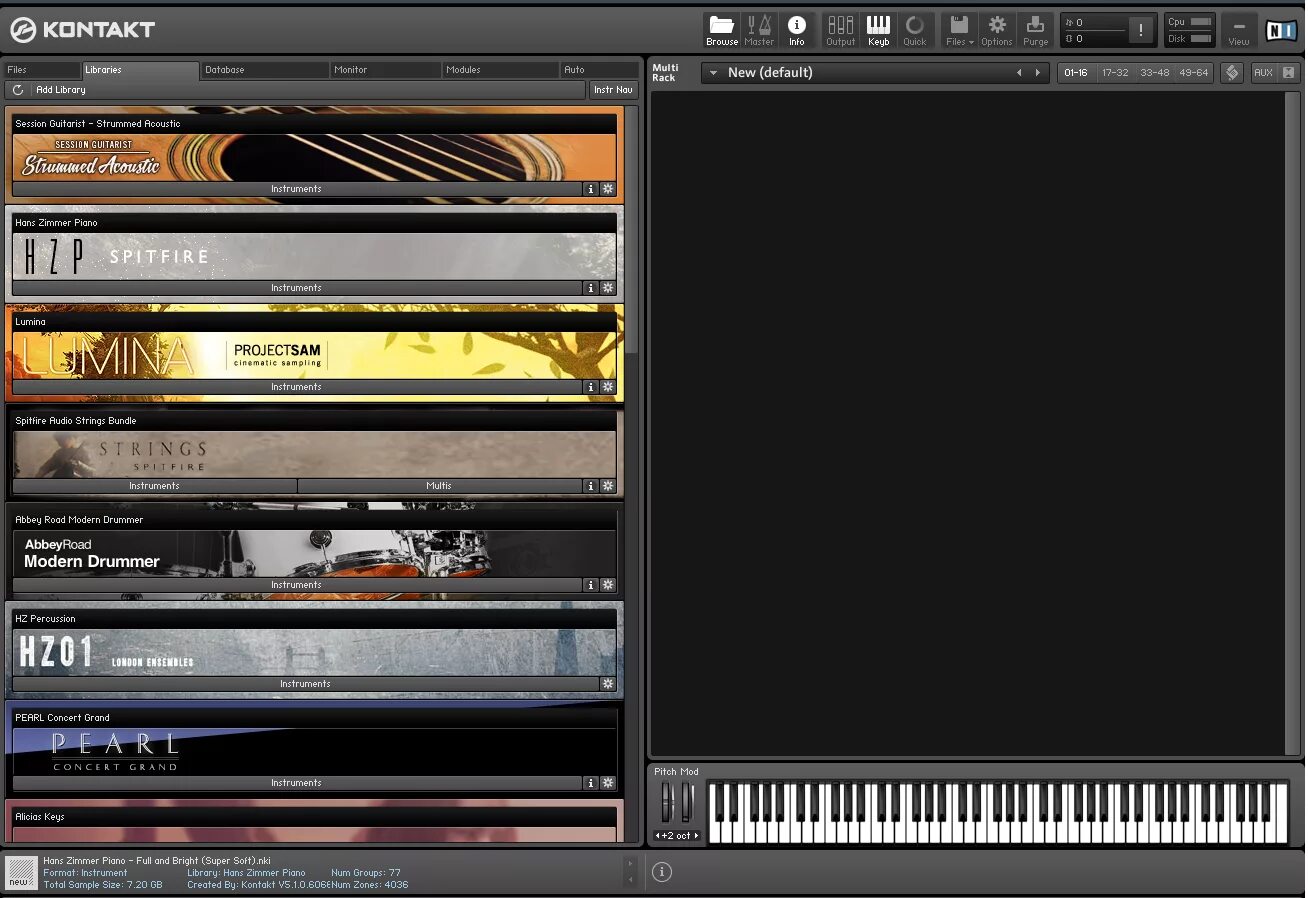Click the Pitch wheel slider
Viewport: 1308px width, 898px height.
click(x=667, y=802)
